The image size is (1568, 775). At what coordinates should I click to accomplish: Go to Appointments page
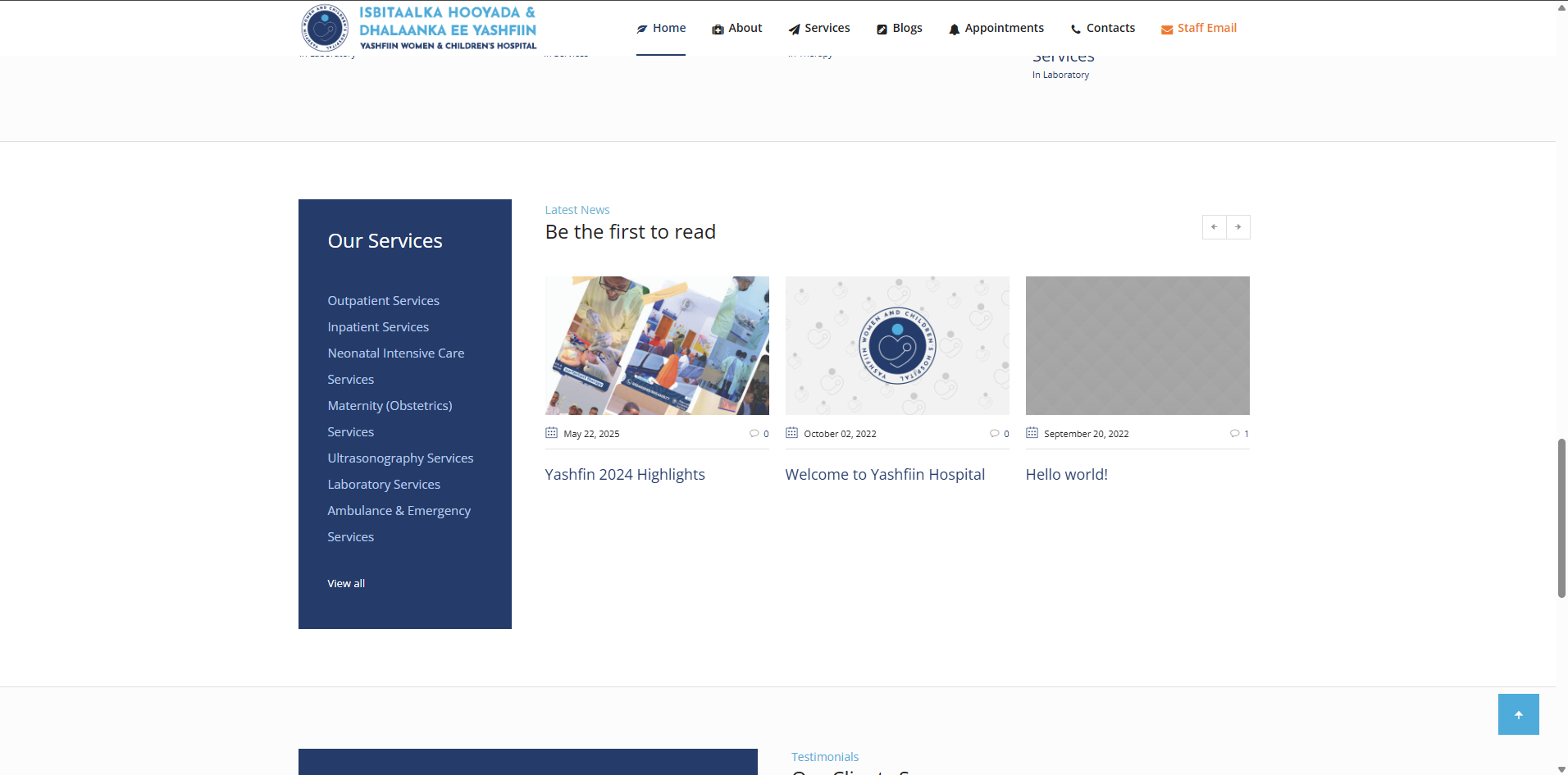point(996,28)
